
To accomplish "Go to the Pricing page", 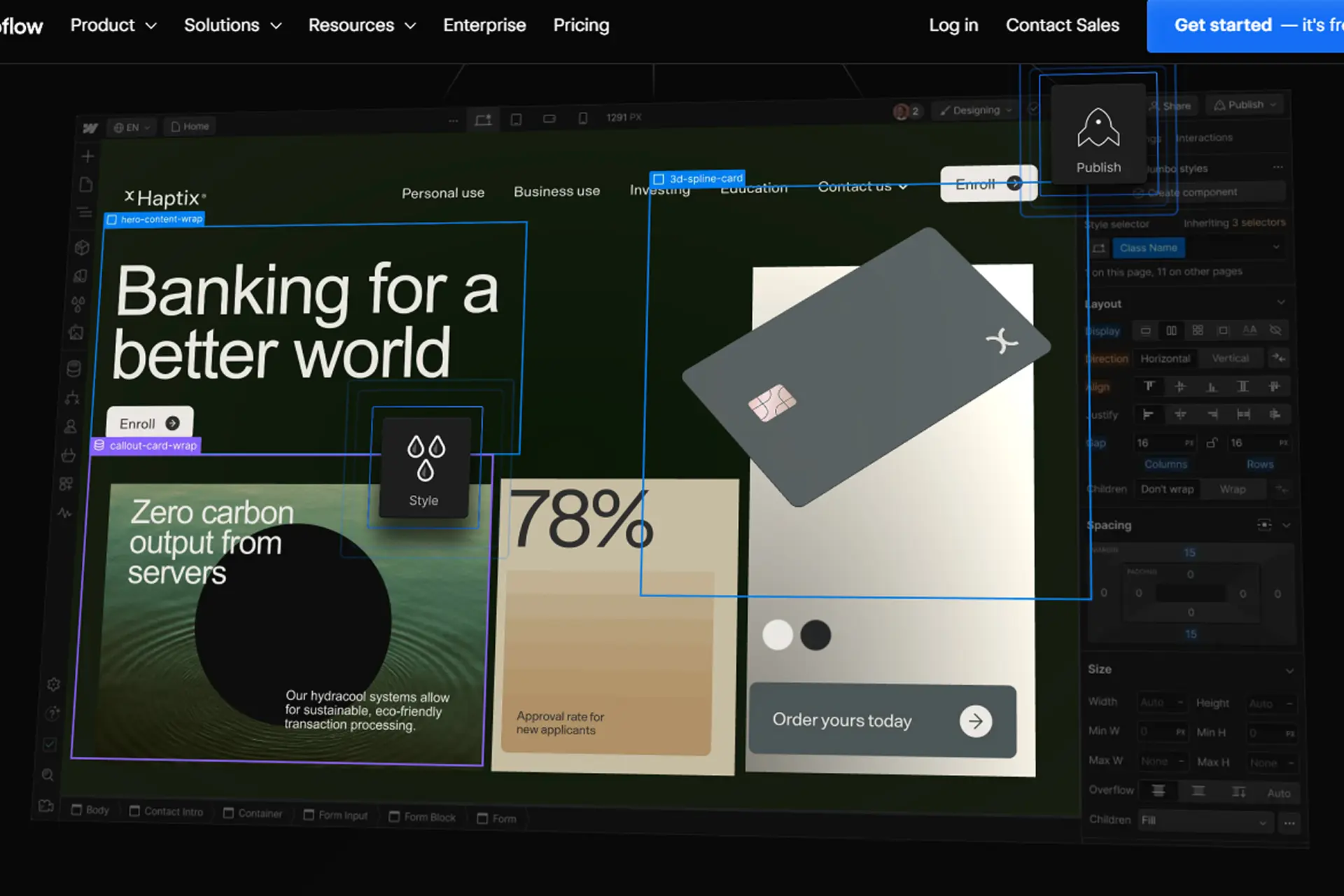I will click(581, 25).
